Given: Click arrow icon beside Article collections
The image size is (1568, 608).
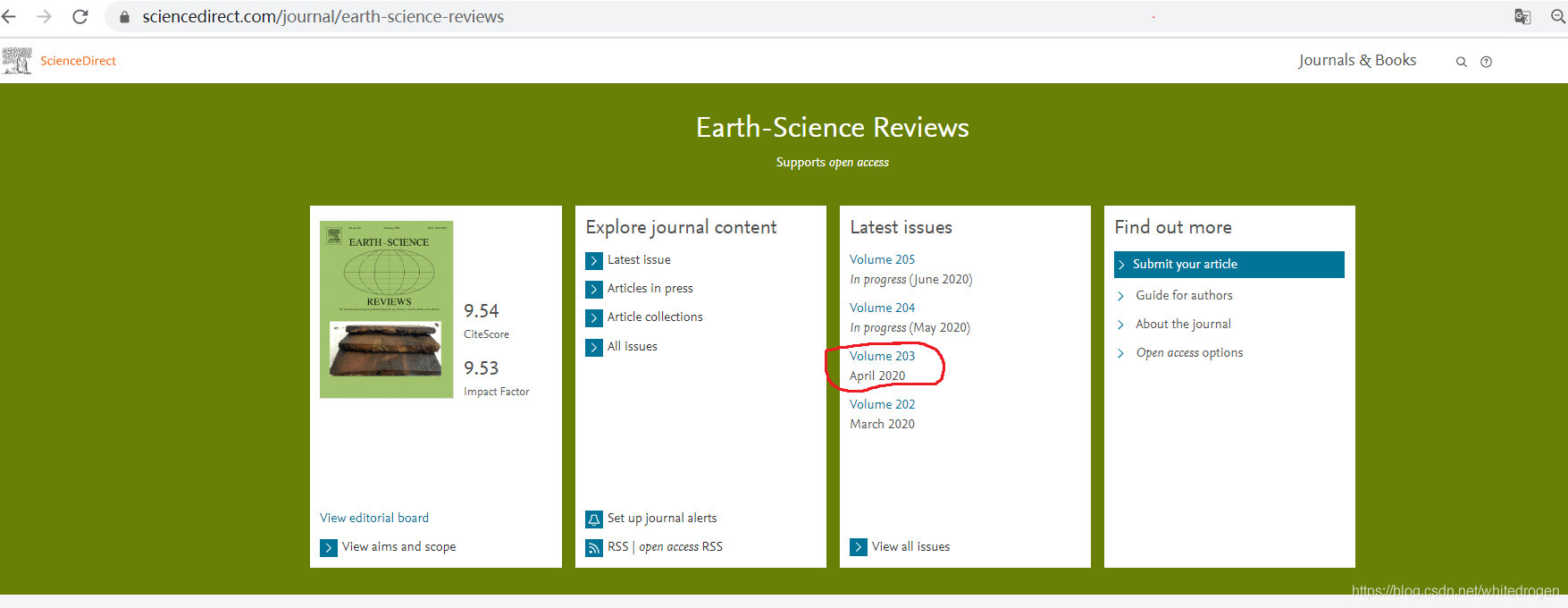Looking at the screenshot, I should point(594,318).
